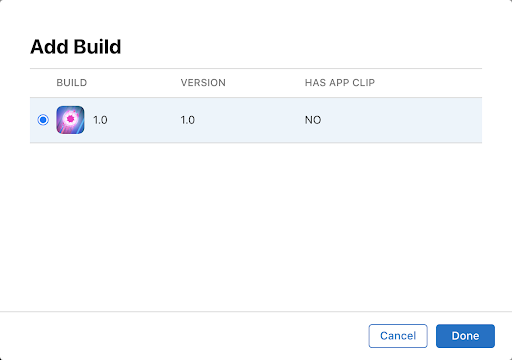The height and width of the screenshot is (360, 512).
Task: Click the white outlined Cancel button
Action: (398, 336)
